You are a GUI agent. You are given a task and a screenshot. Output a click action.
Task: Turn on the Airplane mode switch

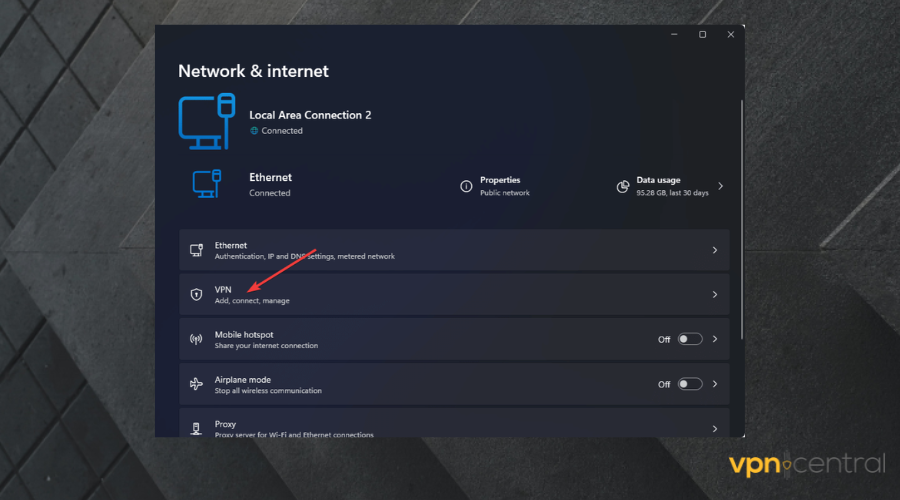pyautogui.click(x=690, y=383)
